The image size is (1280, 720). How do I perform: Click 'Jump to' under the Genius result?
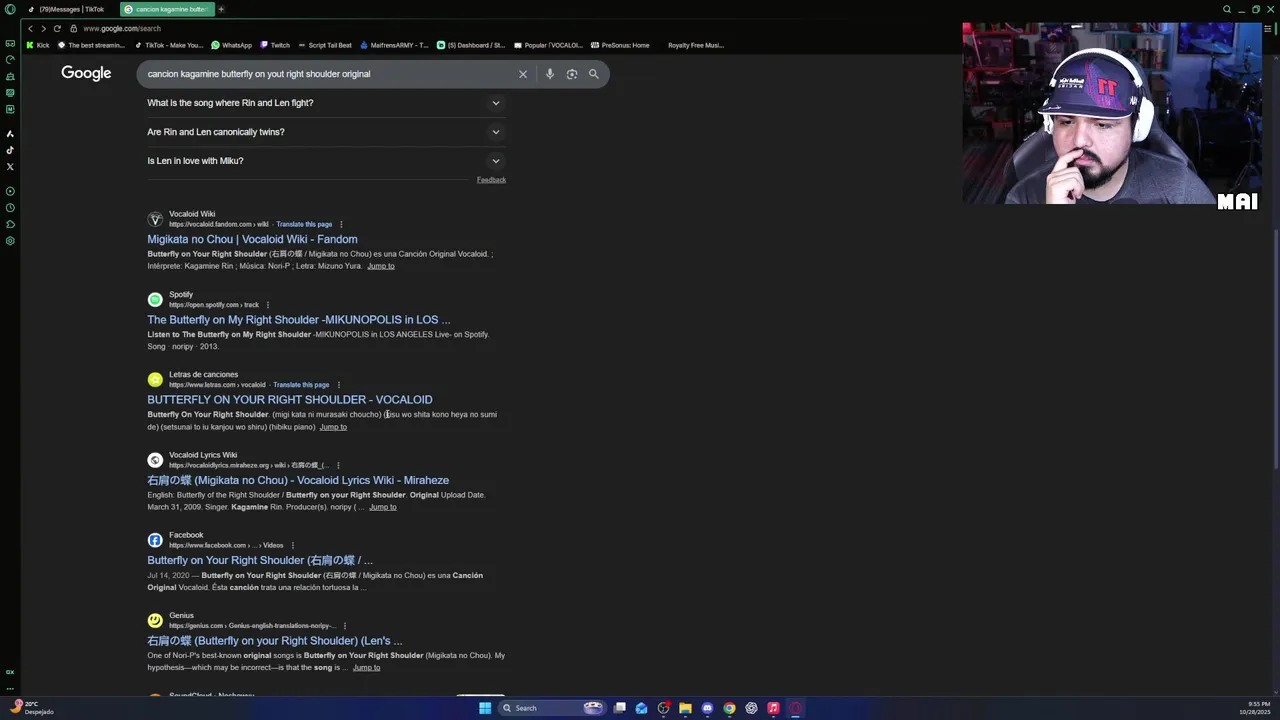coord(366,668)
